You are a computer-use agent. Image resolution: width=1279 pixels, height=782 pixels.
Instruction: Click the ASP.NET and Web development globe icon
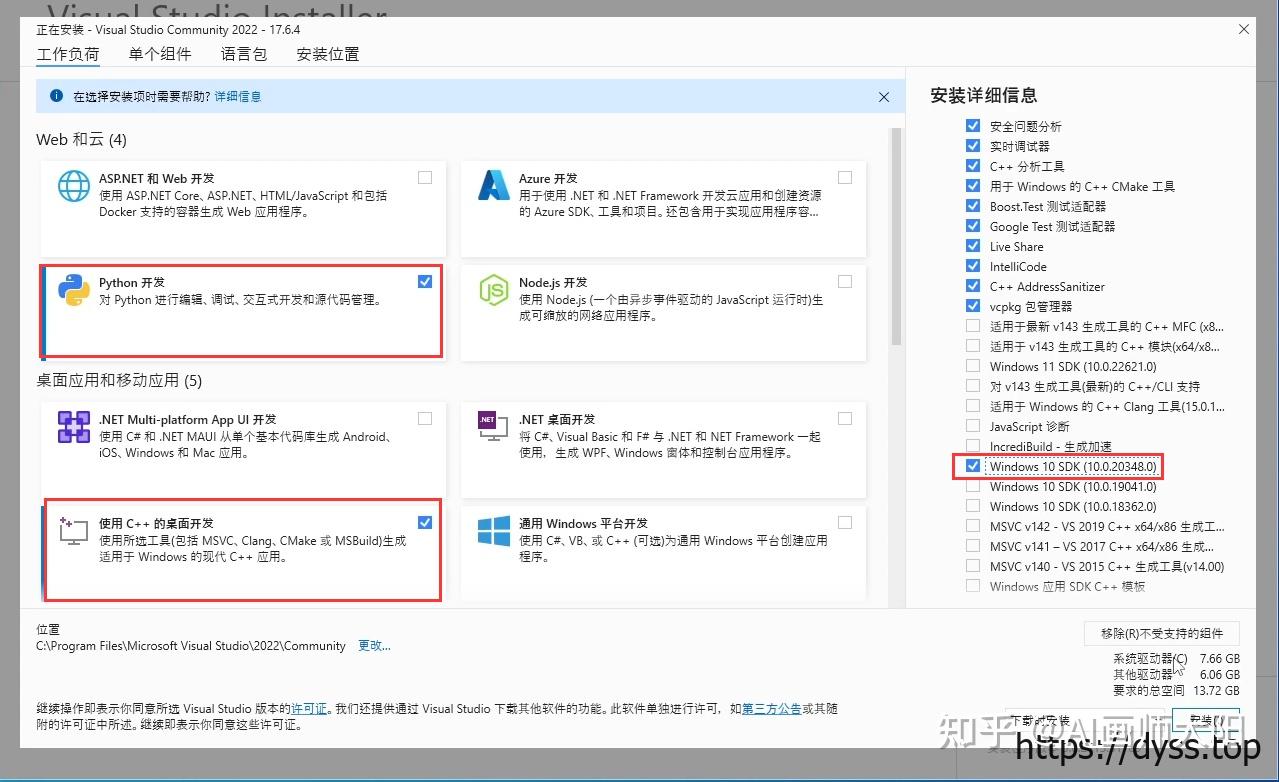click(x=74, y=187)
